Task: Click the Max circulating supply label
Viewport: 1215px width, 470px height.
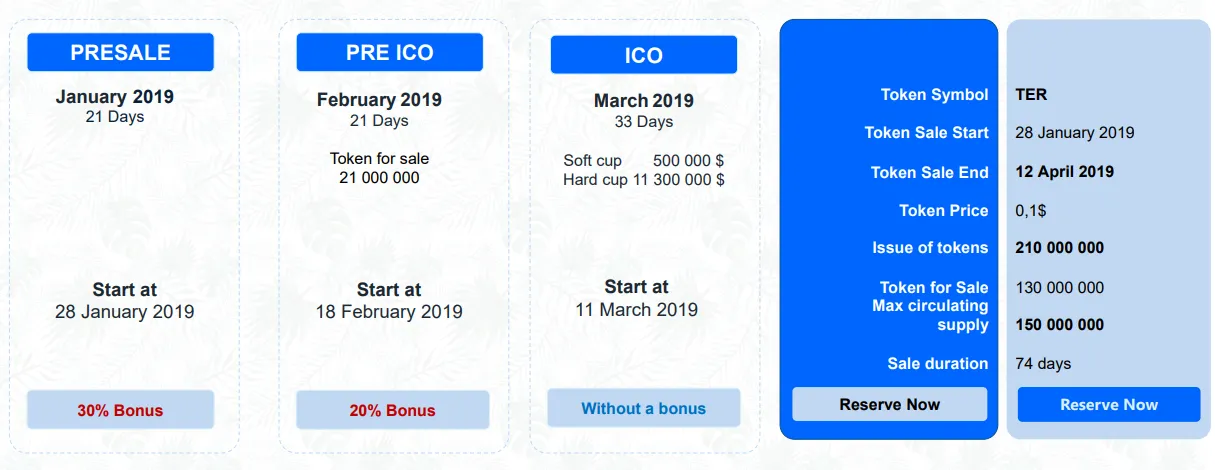Action: 930,315
